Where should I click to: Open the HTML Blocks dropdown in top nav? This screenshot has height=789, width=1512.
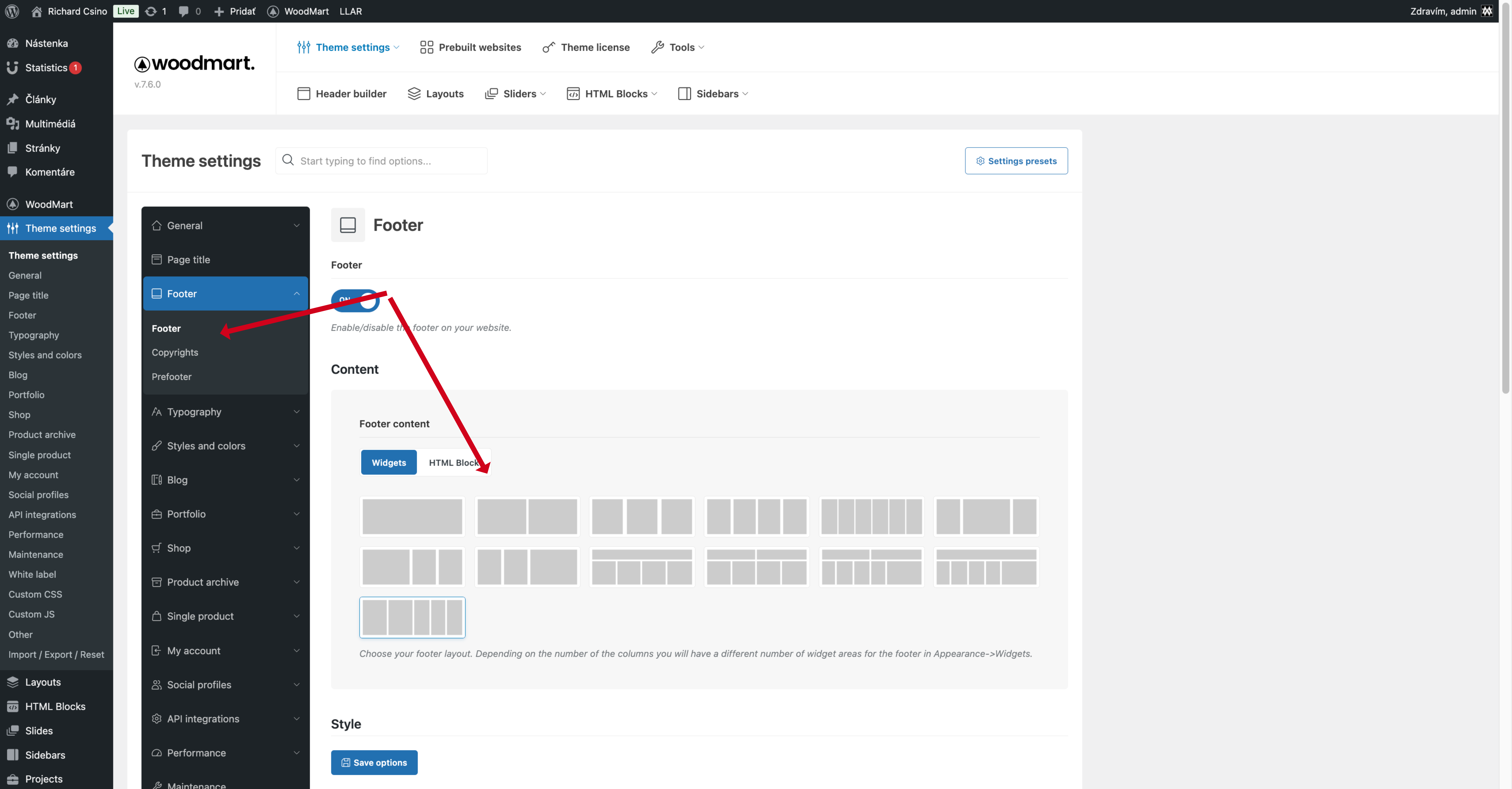point(612,93)
